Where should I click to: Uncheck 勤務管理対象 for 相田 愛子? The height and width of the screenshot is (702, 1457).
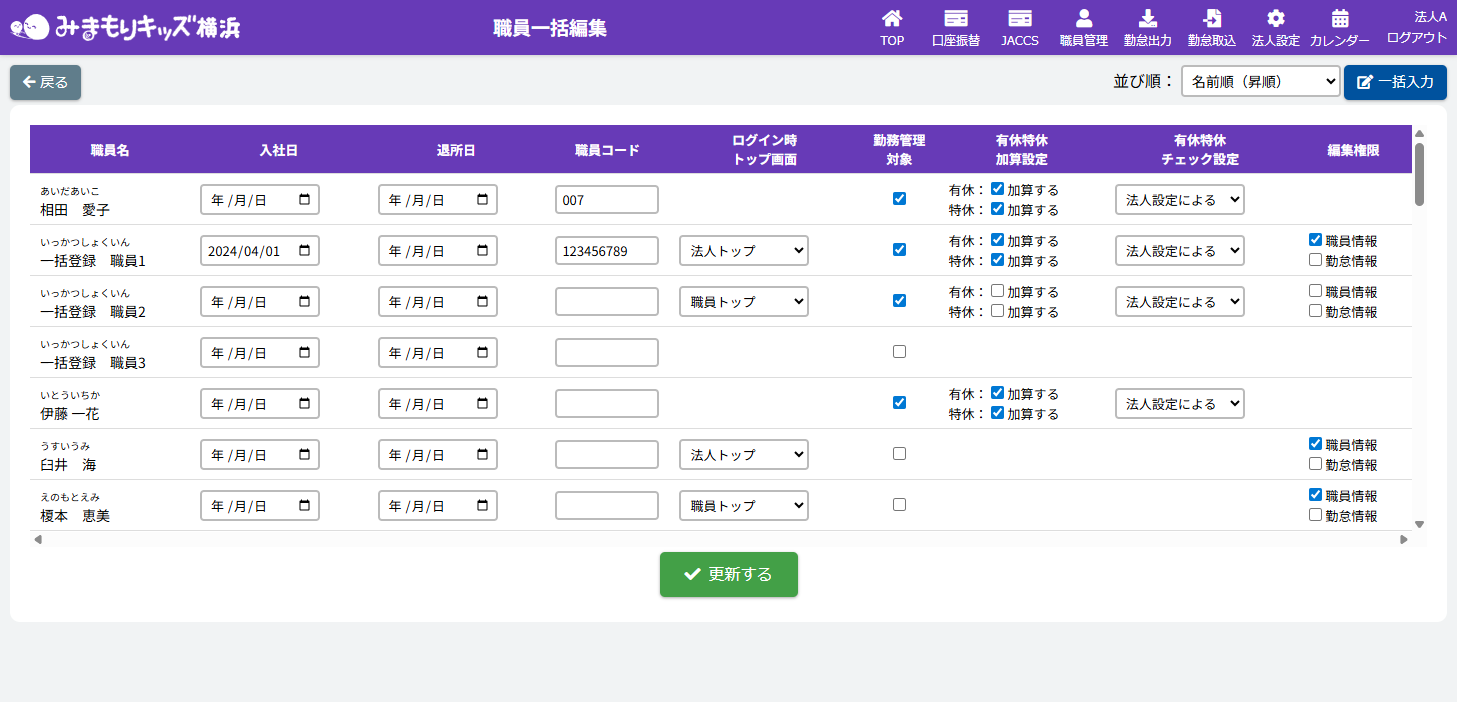[899, 199]
